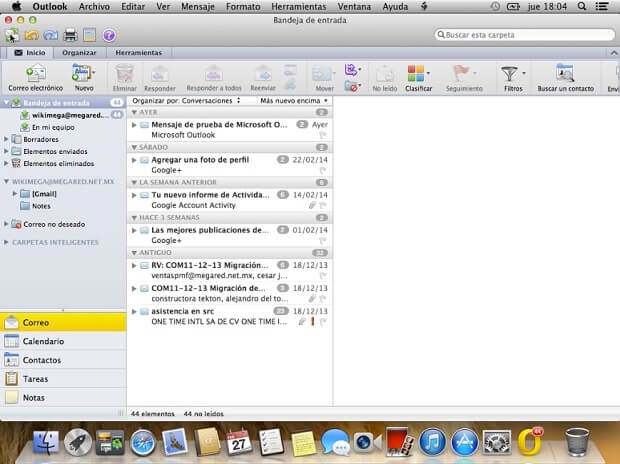This screenshot has height=464, width=620.
Task: Select the Elementos eliminados folder
Action: [x=63, y=163]
